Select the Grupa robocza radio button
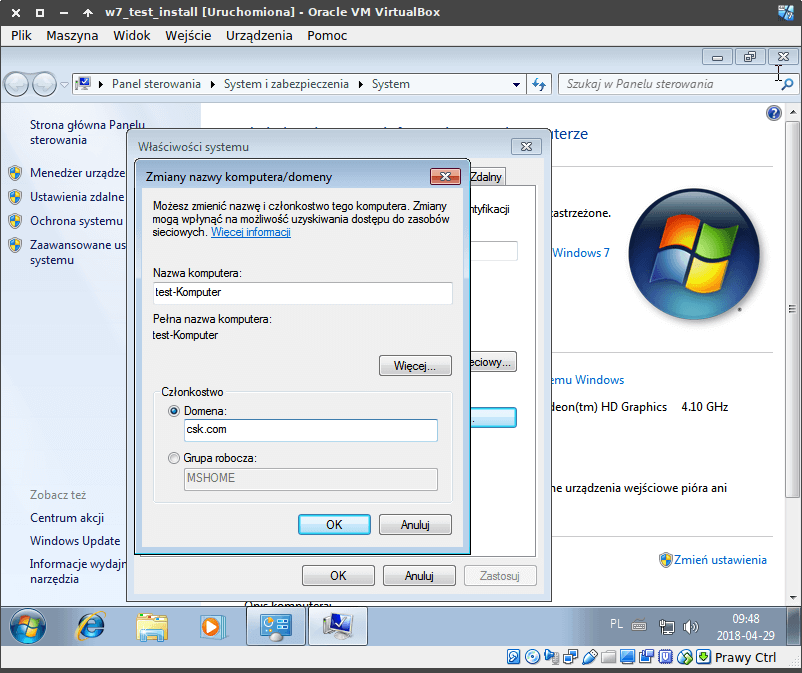 click(x=174, y=458)
